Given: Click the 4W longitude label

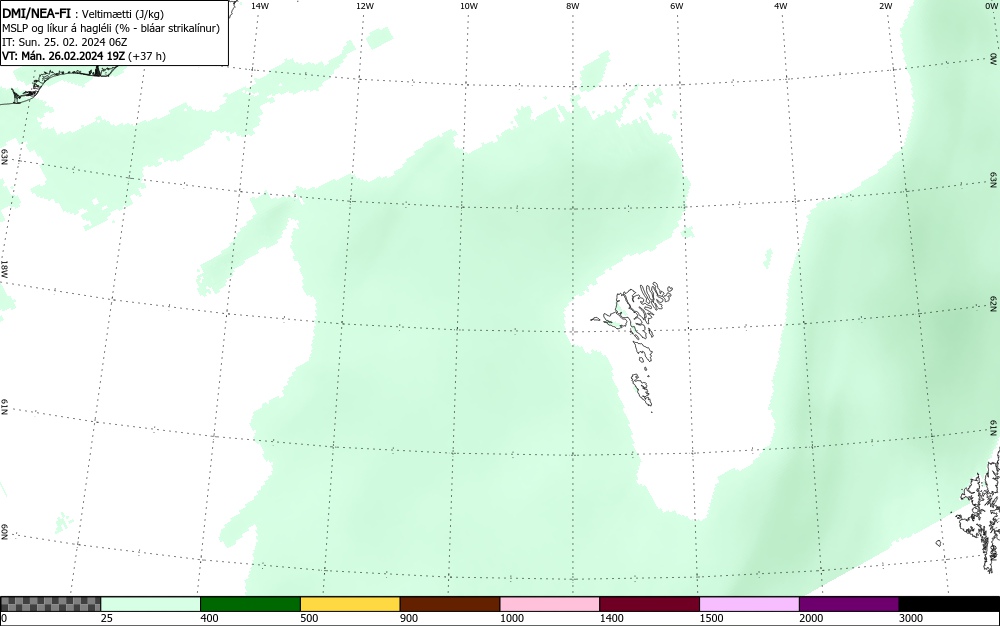Looking at the screenshot, I should point(781,6).
